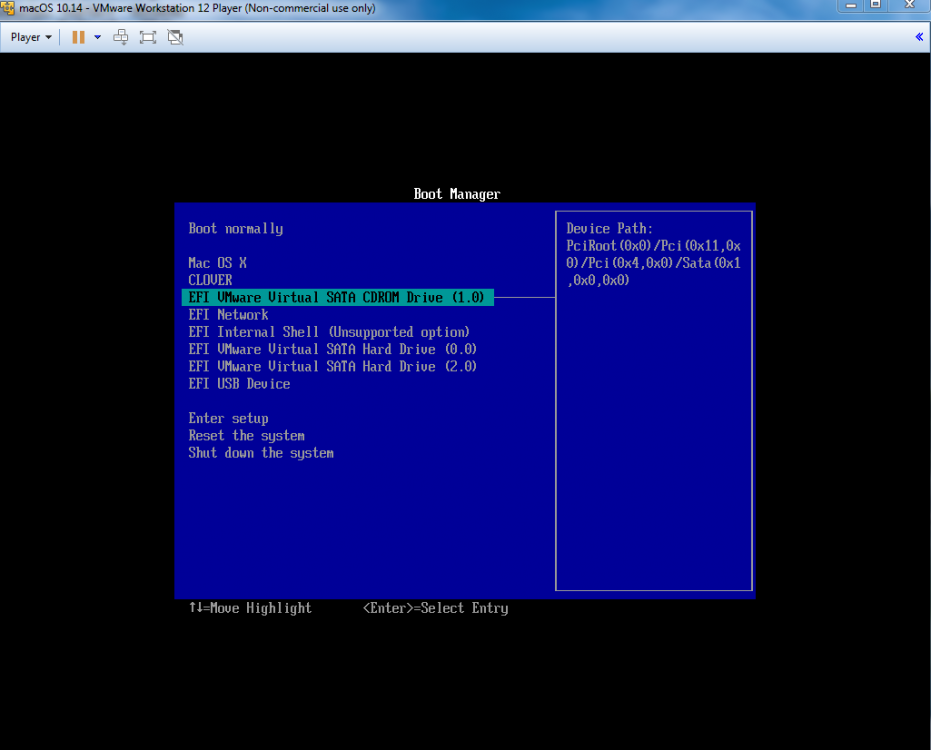The width and height of the screenshot is (931, 750).
Task: Expand the power options arrow next to pause
Action: 97,37
